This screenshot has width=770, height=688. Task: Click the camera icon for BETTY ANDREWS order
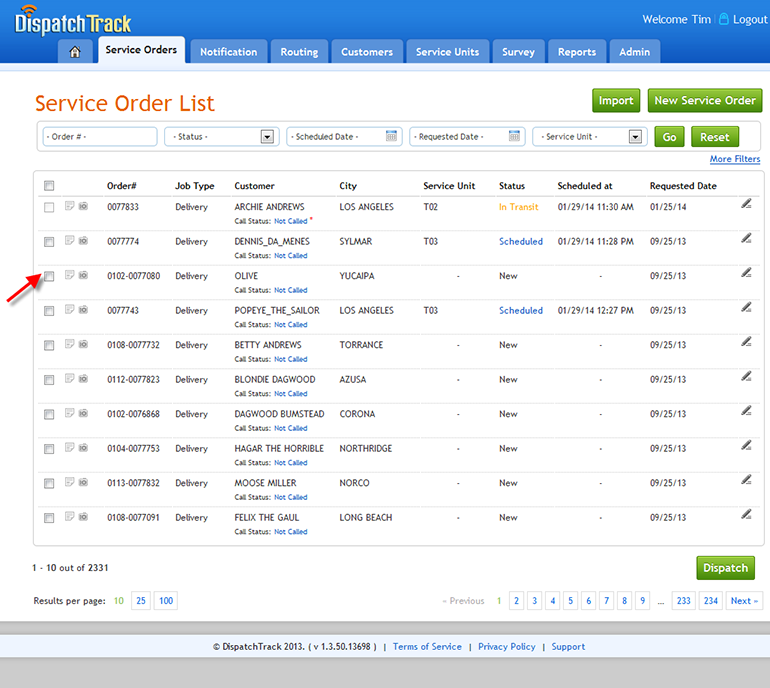pos(83,345)
